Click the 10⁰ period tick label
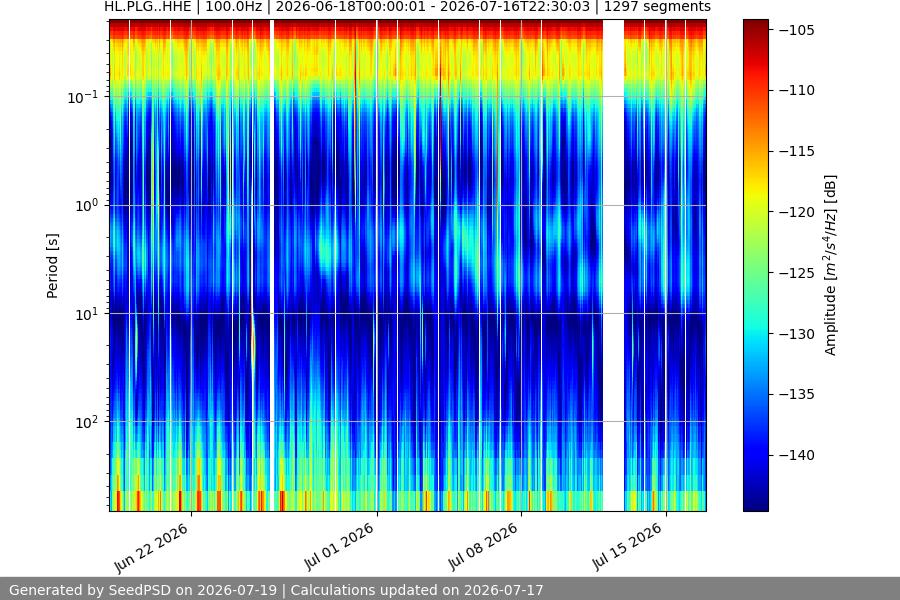Viewport: 900px width, 600px height. 86,206
